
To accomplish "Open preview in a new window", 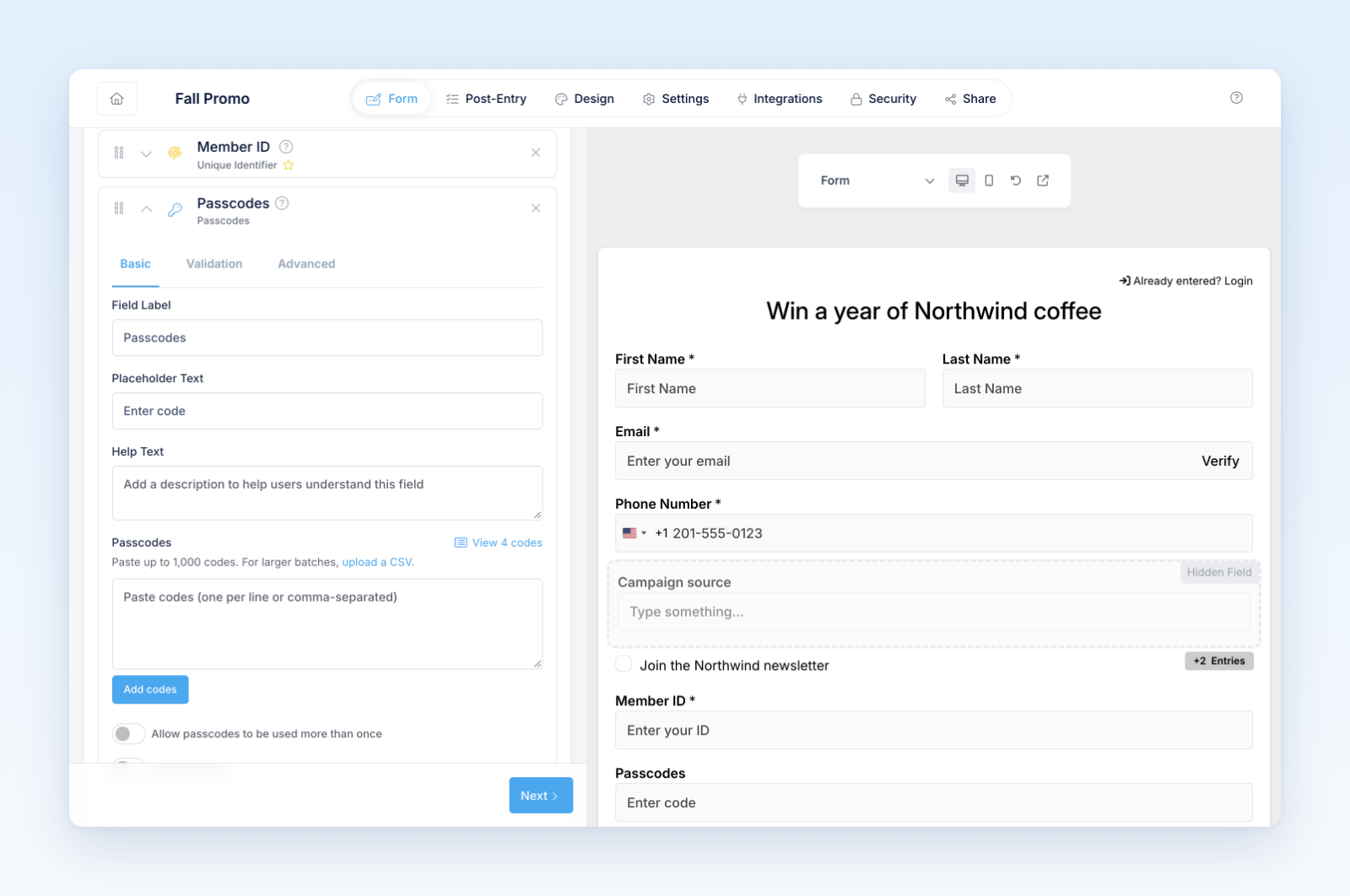I will click(1043, 181).
